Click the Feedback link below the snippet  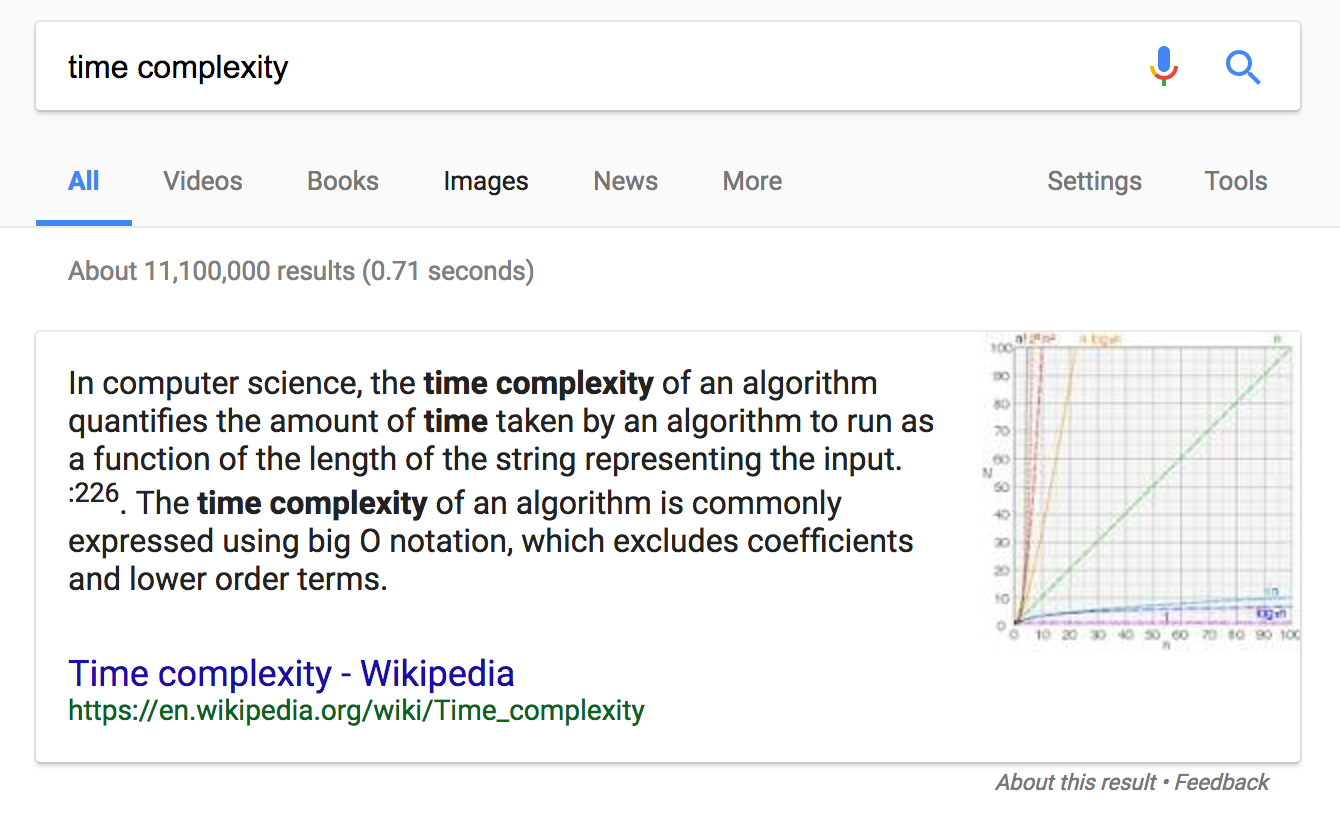(1222, 782)
